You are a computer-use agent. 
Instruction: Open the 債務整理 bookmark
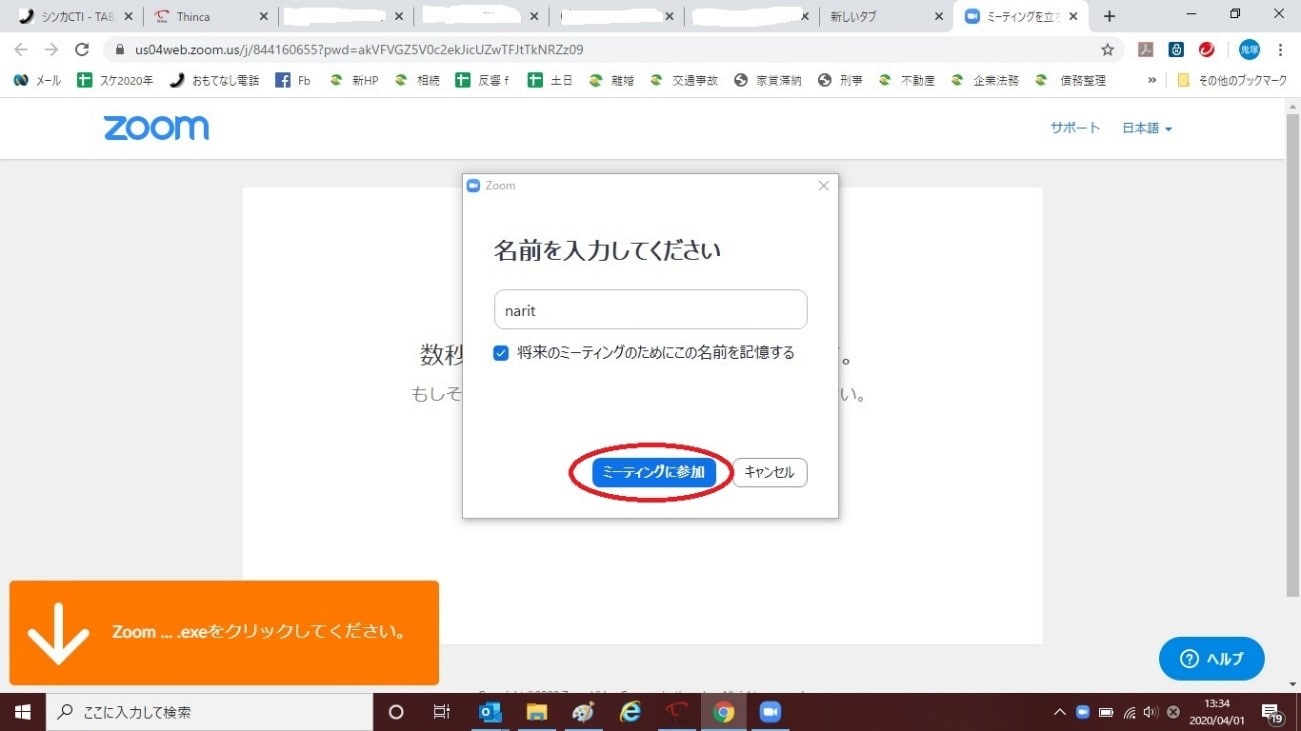click(x=1070, y=80)
